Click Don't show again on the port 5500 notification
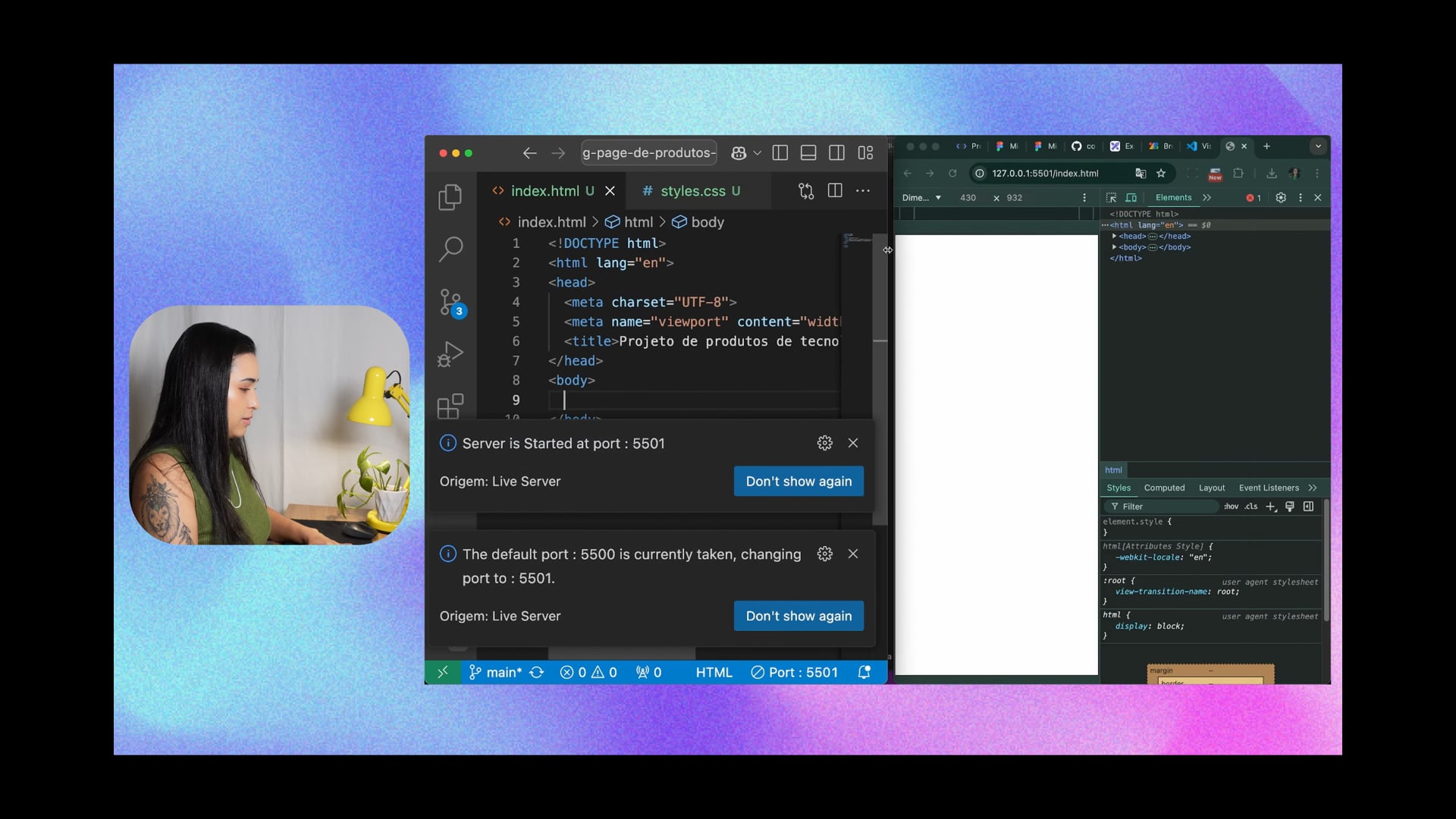The image size is (1456, 819). tap(799, 617)
